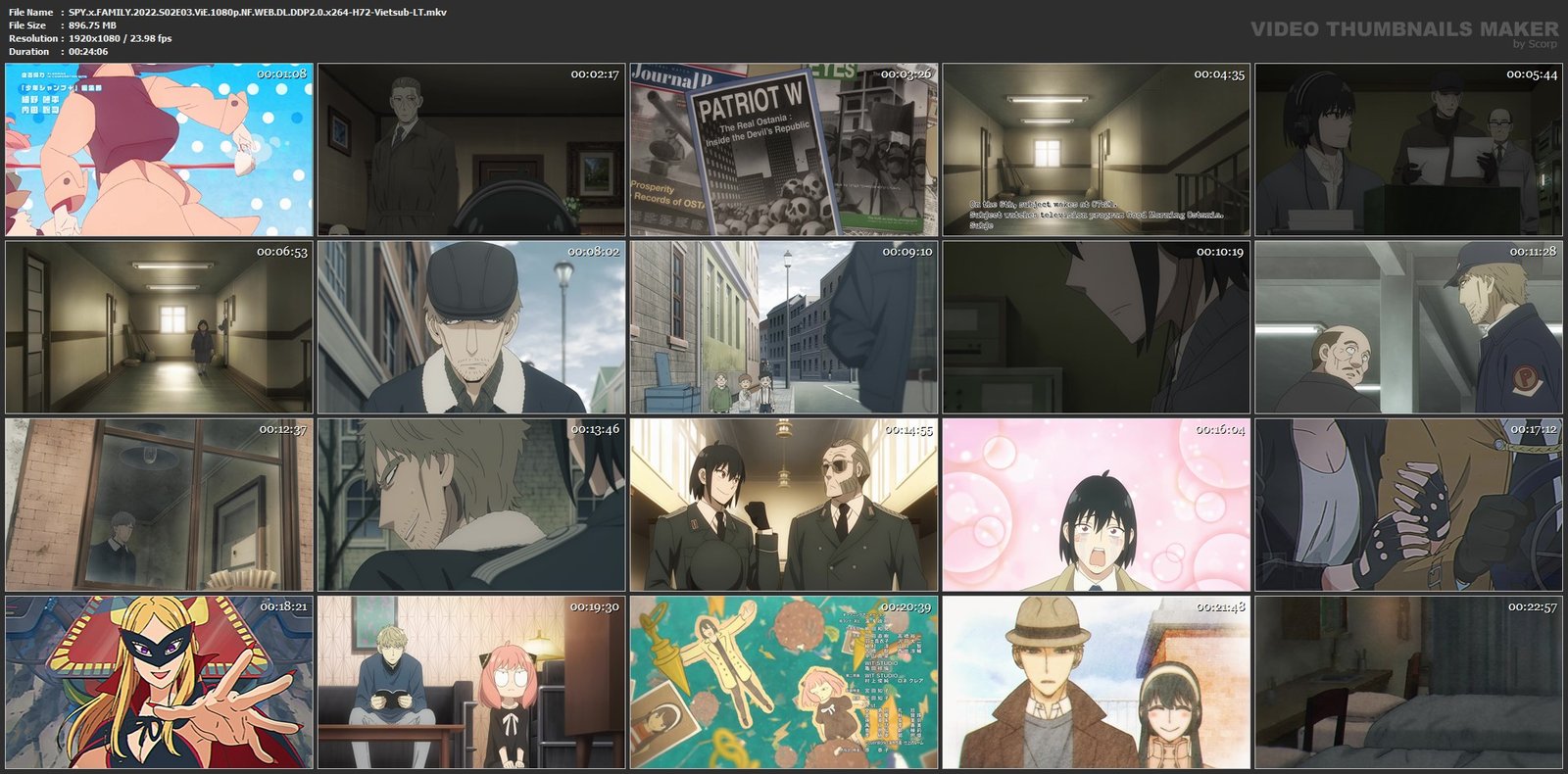This screenshot has width=1568, height=774.
Task: Click the timestamp 00:05:44
Action: [x=1532, y=74]
